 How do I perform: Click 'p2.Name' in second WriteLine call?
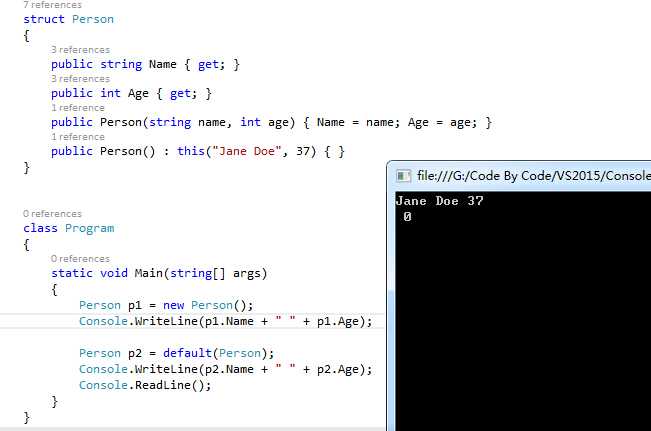click(x=229, y=370)
